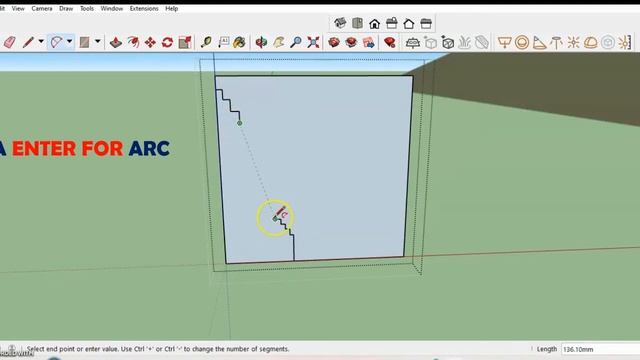Open the Help menu
Viewport: 640px width, 360px height.
point(171,9)
